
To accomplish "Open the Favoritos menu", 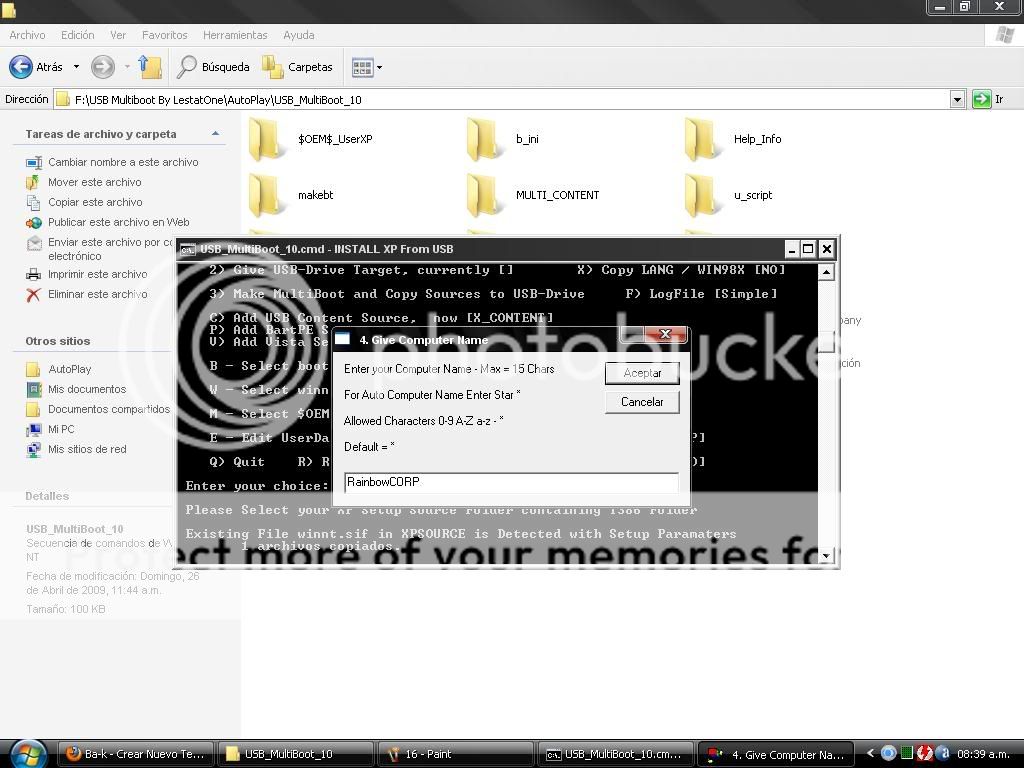I will pos(164,35).
